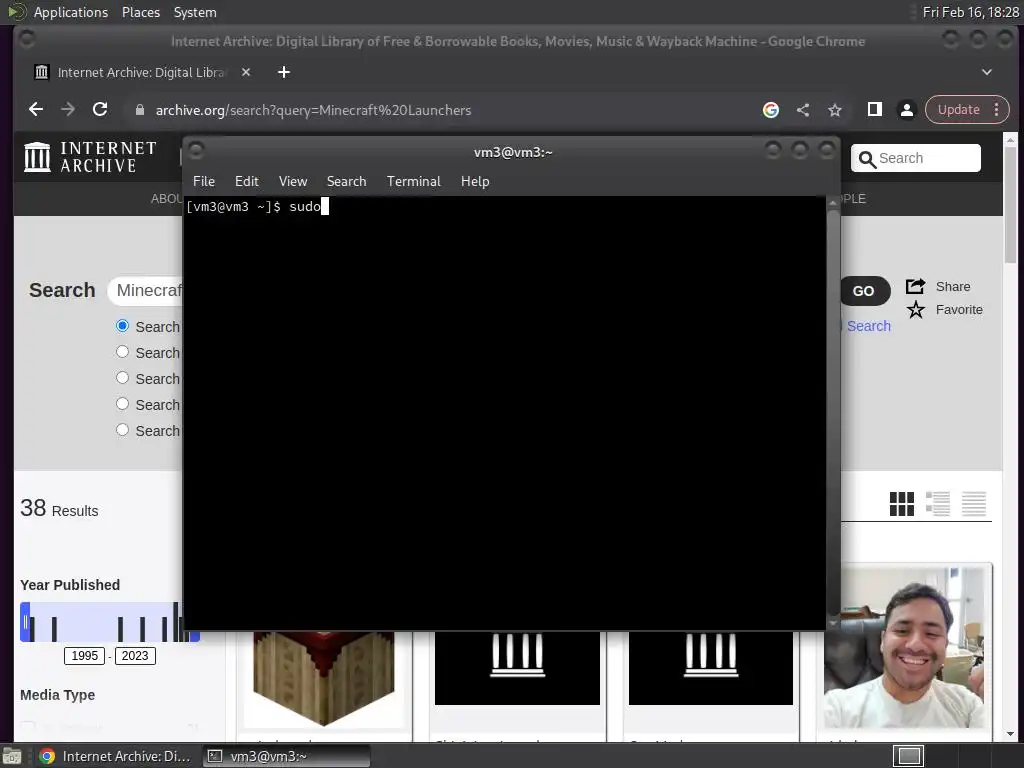Click the workspace switcher in bottom panel
The image size is (1024, 768).
908,756
